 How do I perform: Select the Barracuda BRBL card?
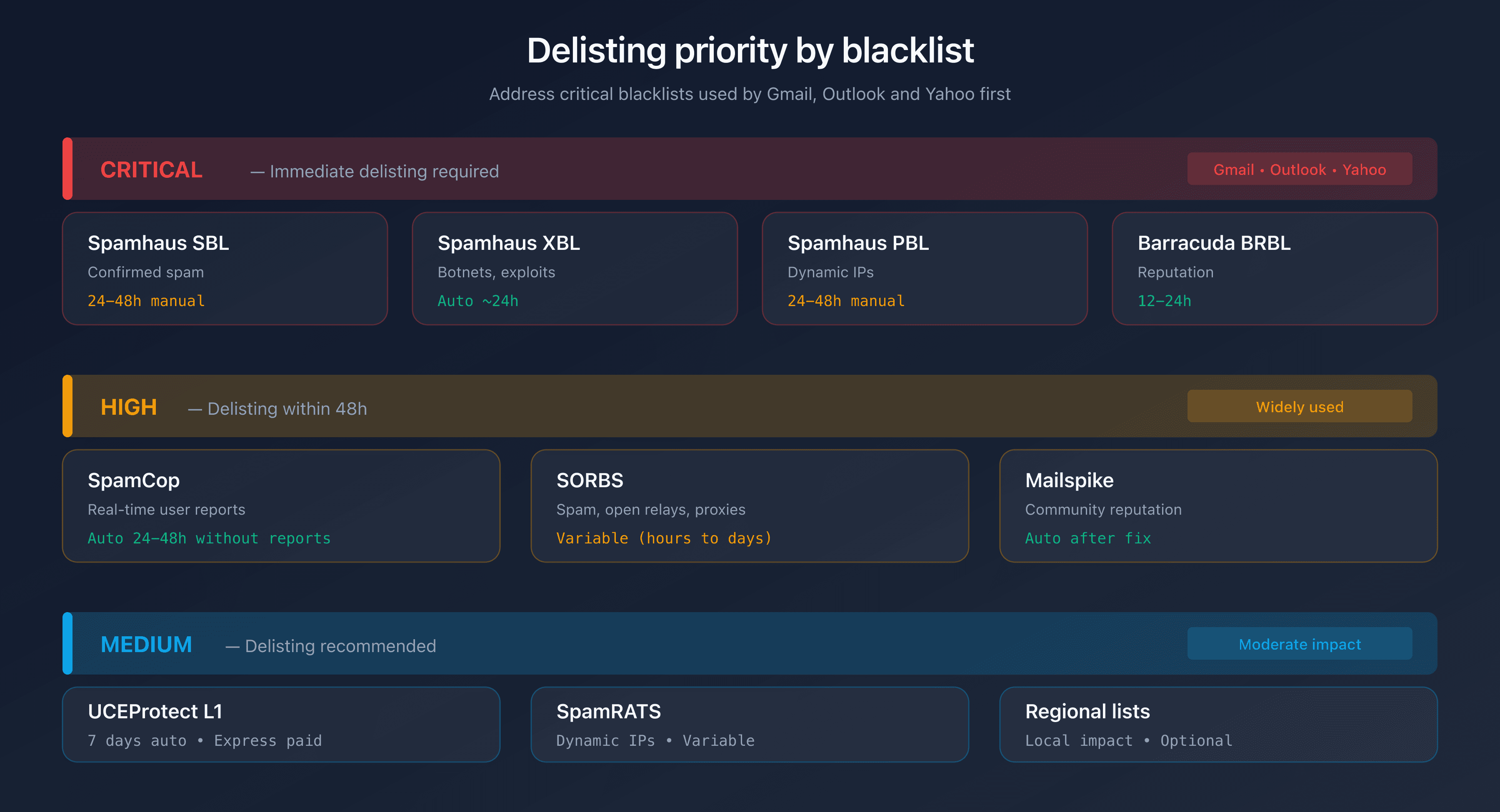point(1275,268)
